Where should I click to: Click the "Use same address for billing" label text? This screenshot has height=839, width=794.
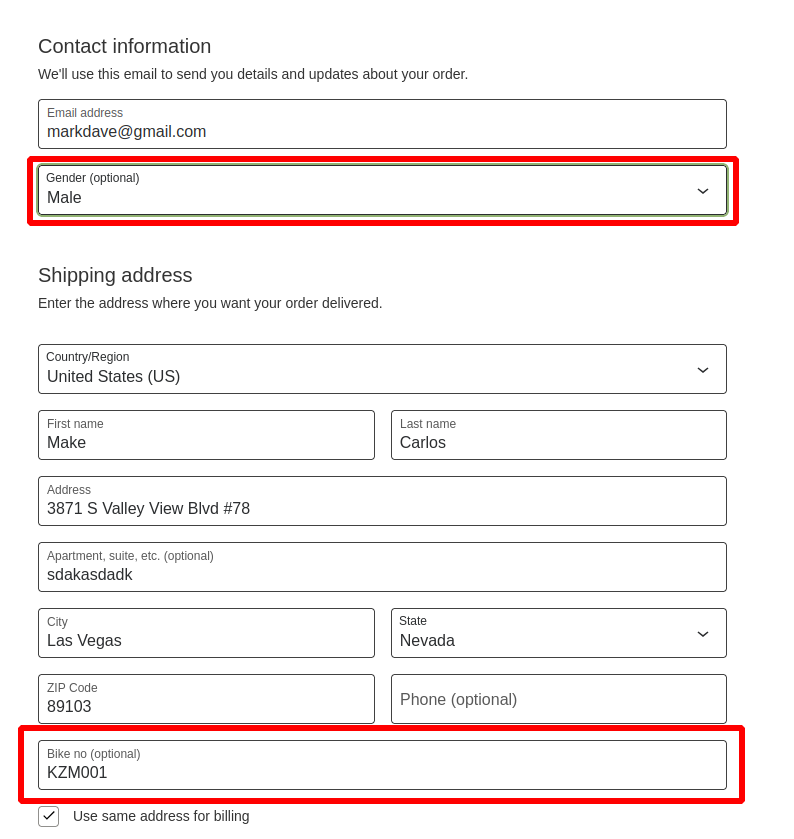[161, 816]
